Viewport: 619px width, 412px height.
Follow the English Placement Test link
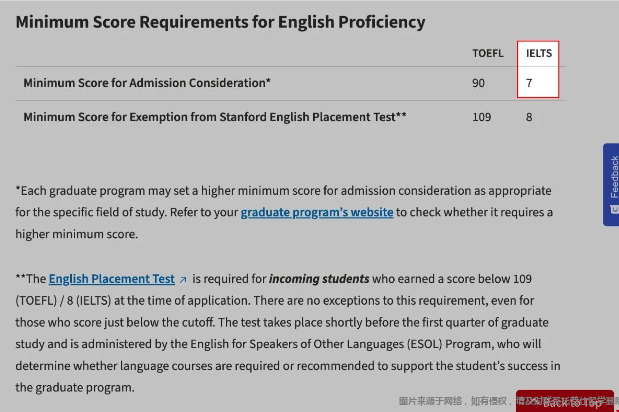[111, 279]
